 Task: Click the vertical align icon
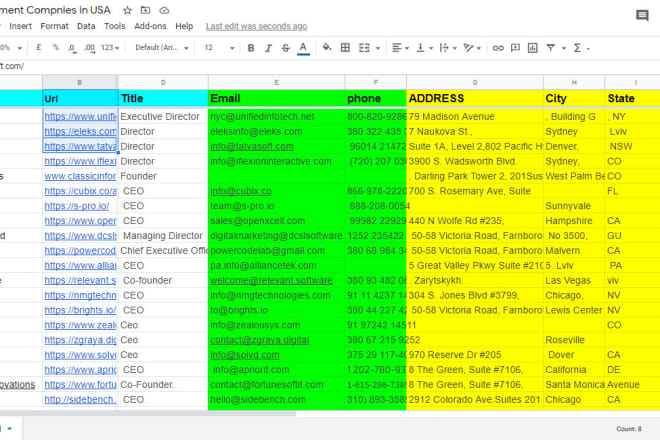click(420, 48)
